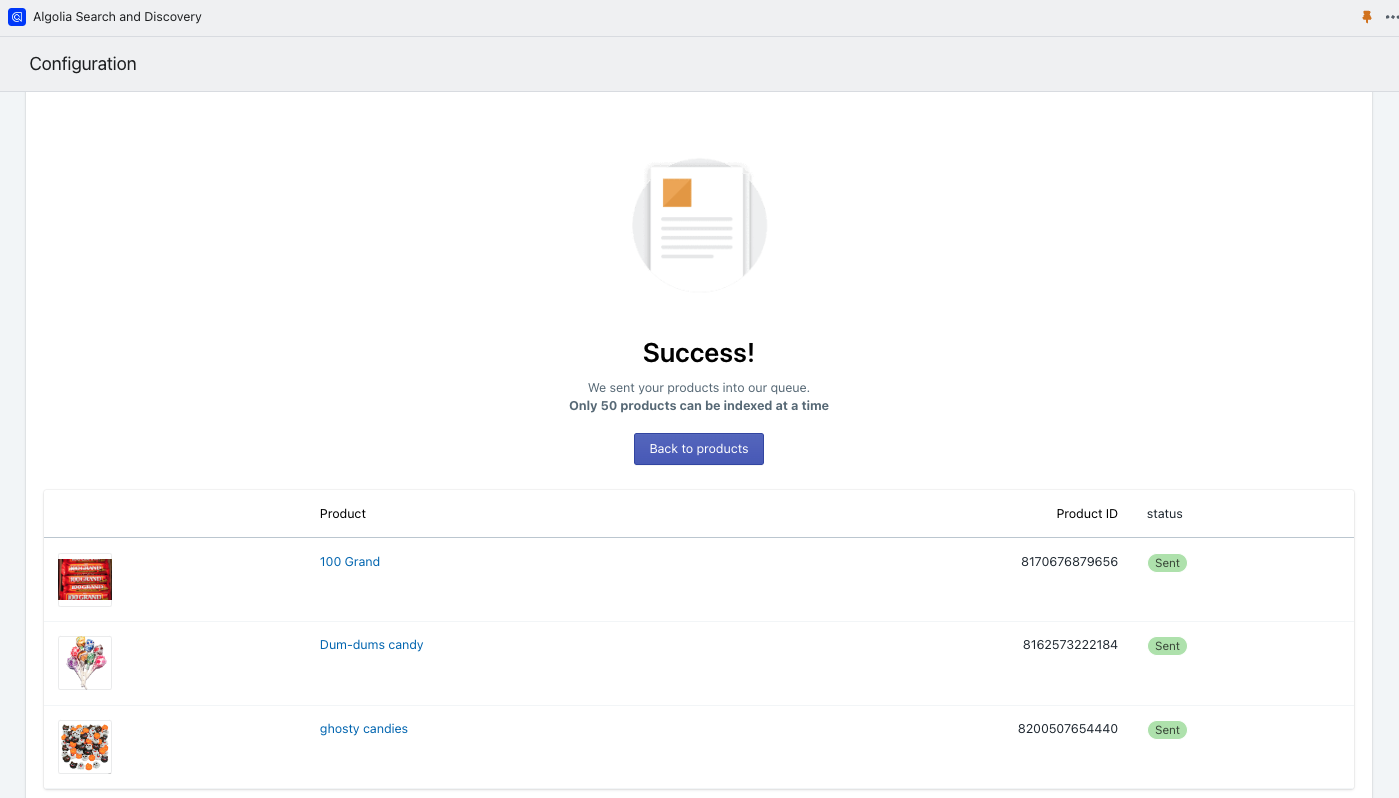The height and width of the screenshot is (798, 1399).
Task: Click the Dum-dums candy thumbnail image
Action: (85, 663)
